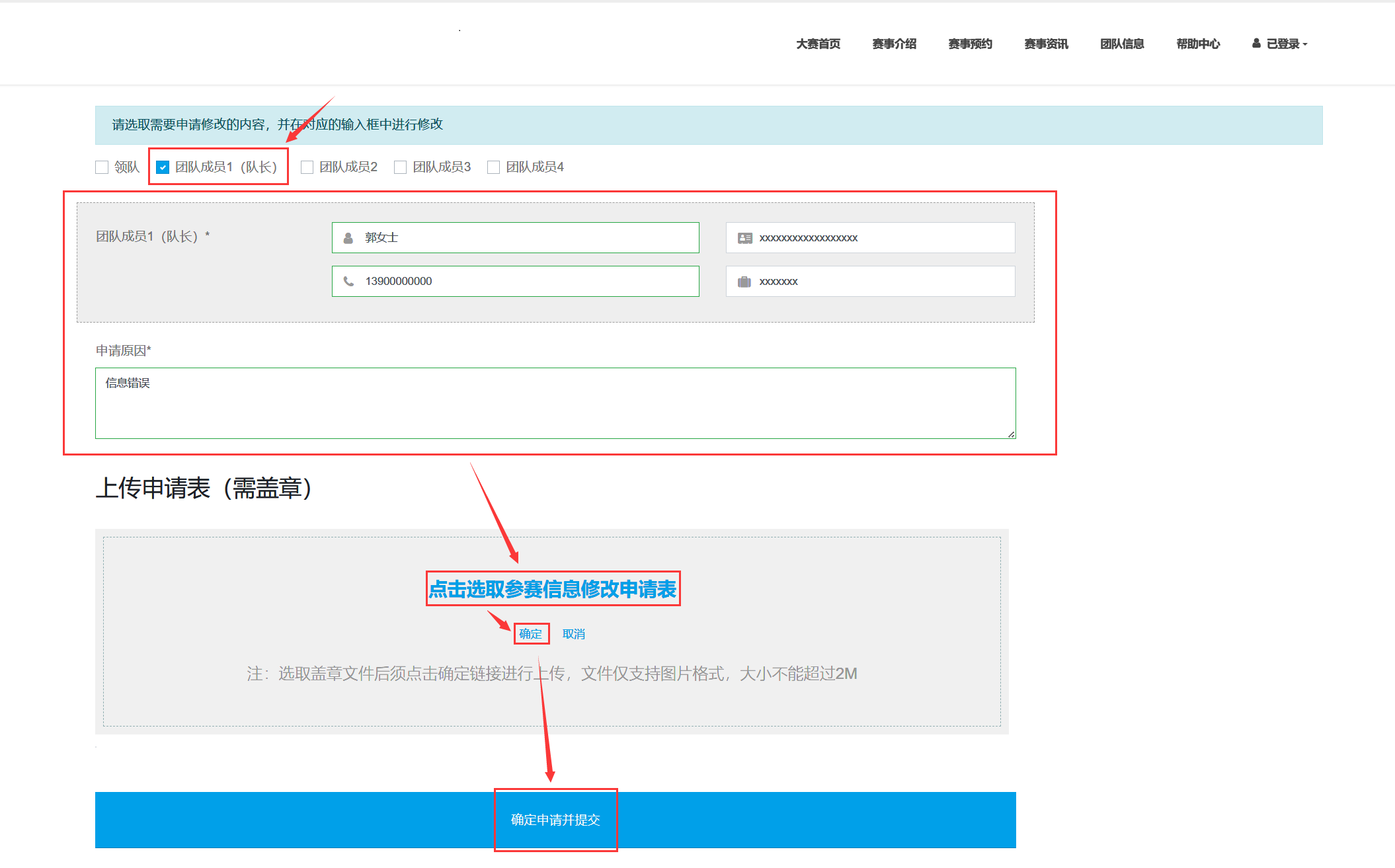The width and height of the screenshot is (1395, 868).
Task: Open the 已登录 account dropdown
Action: [1280, 44]
